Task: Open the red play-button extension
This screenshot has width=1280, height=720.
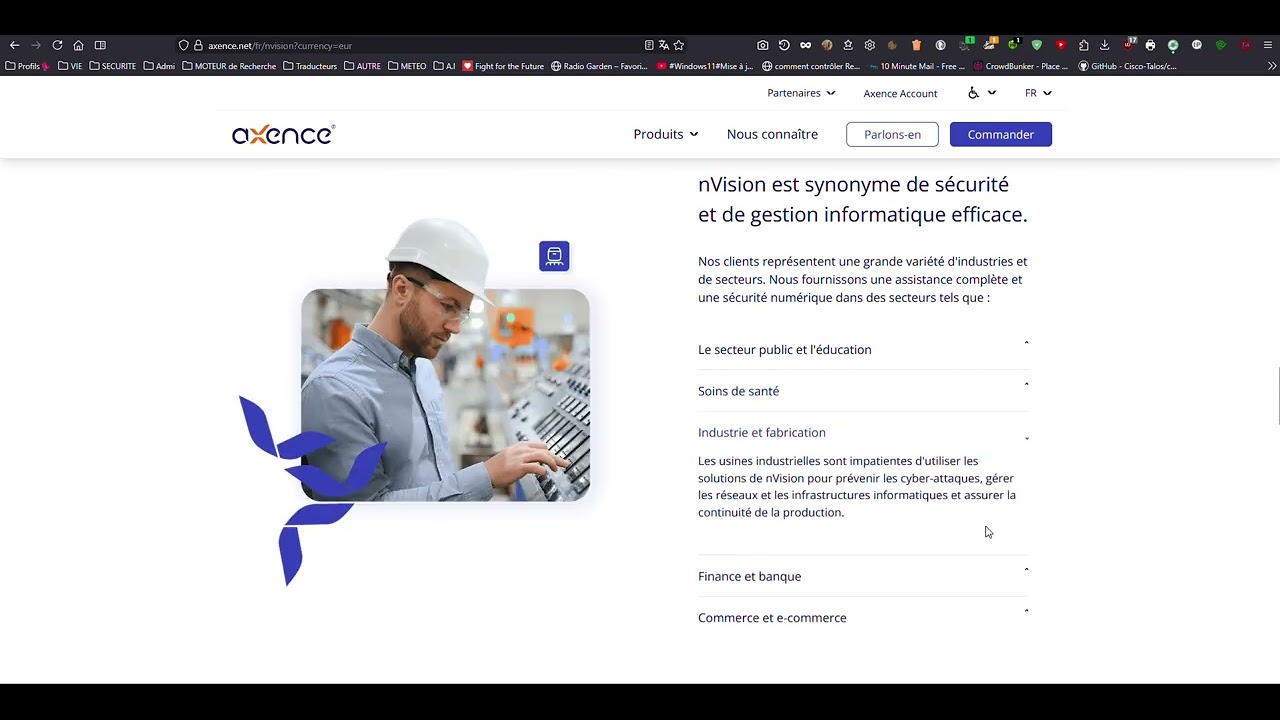Action: (x=1060, y=45)
